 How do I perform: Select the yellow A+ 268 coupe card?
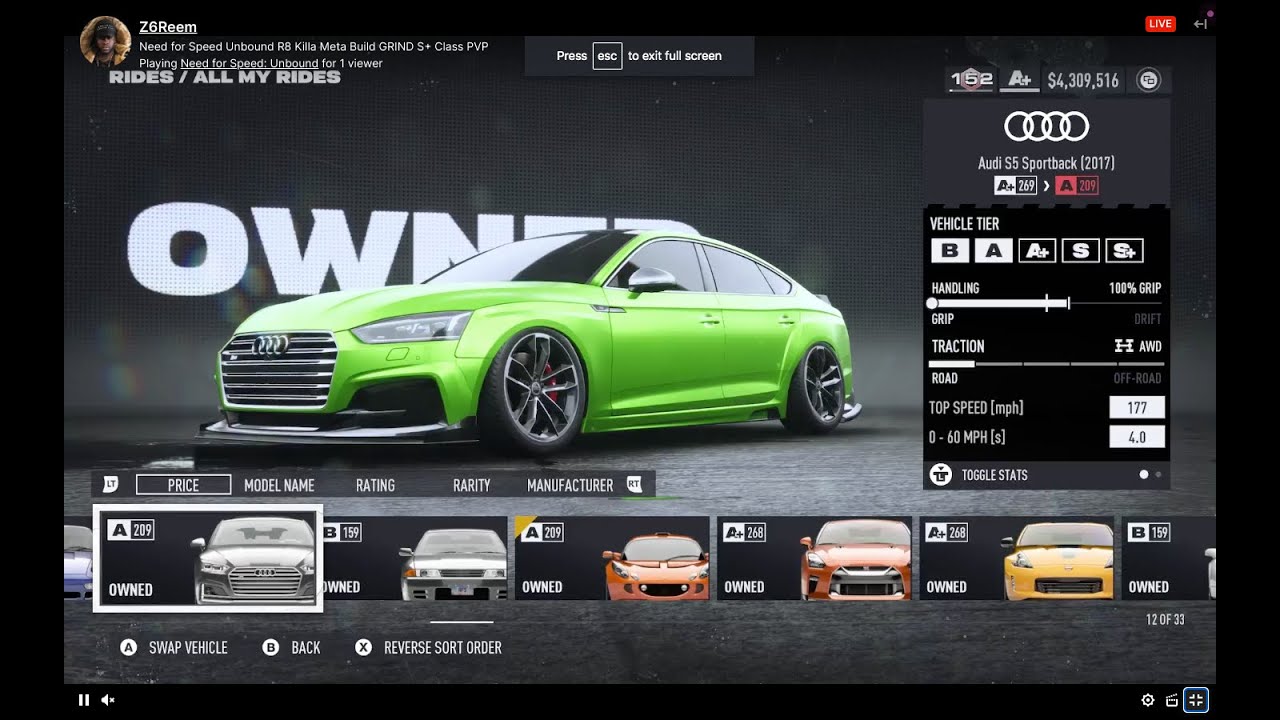(1016, 558)
